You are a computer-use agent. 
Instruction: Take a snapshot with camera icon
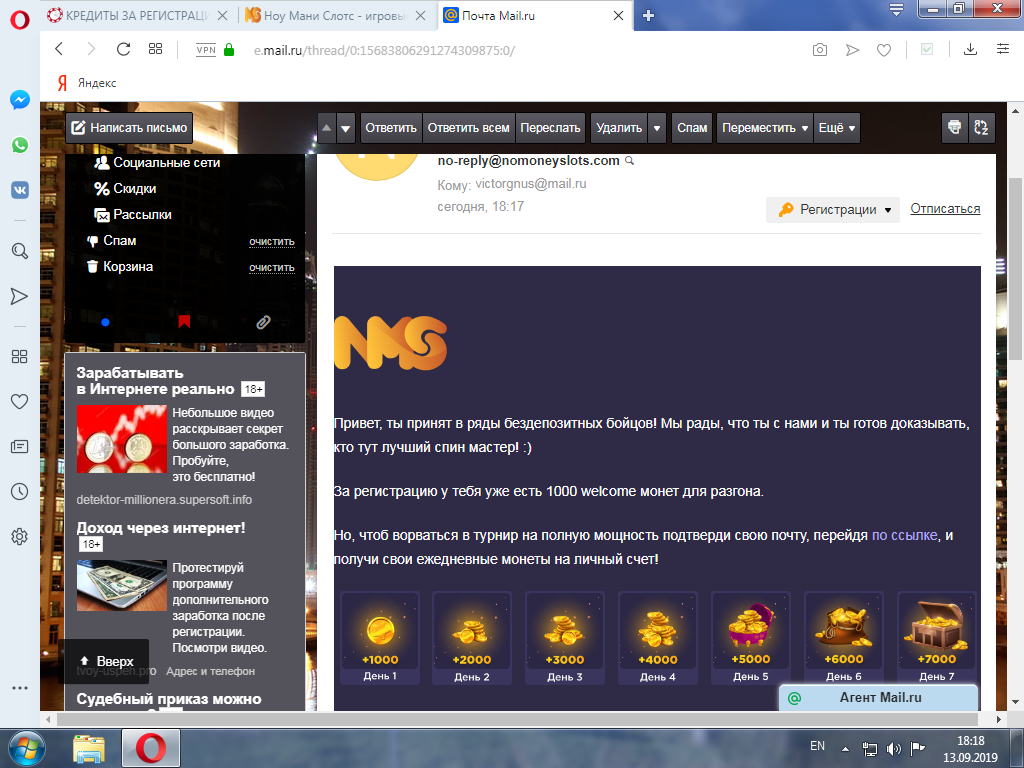tap(820, 50)
